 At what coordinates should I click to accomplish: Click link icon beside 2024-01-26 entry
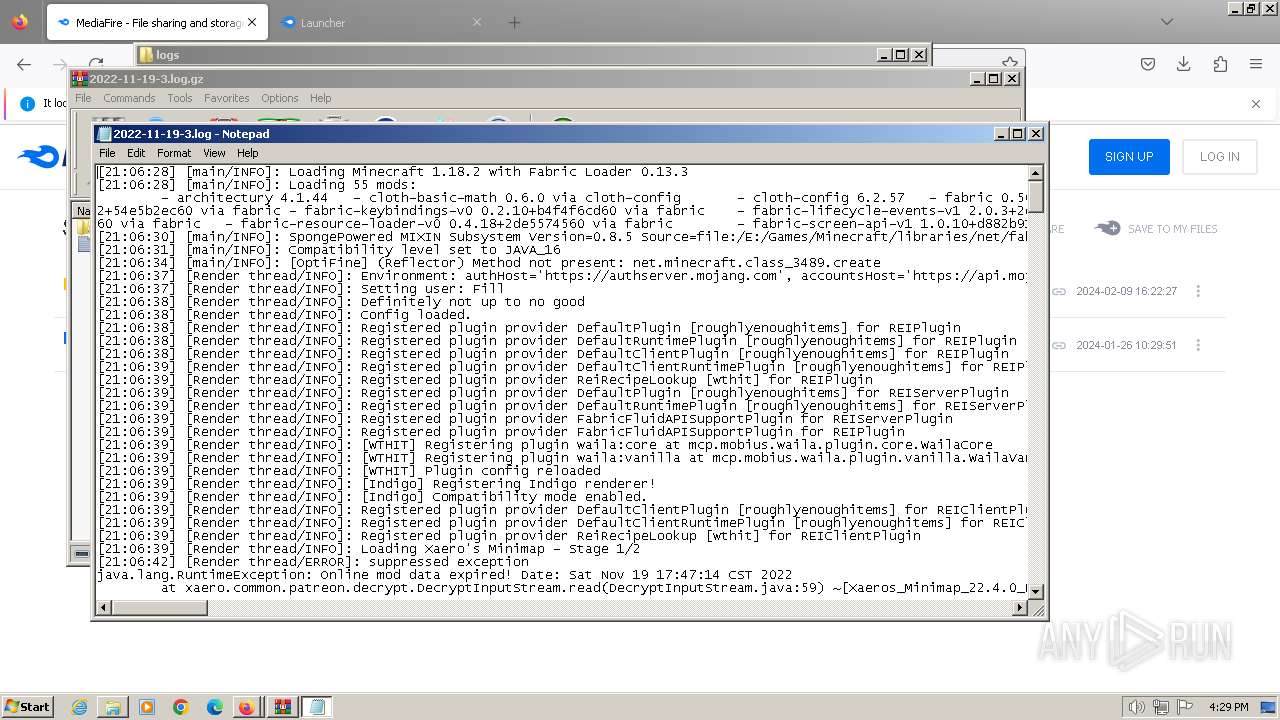pyautogui.click(x=1058, y=345)
